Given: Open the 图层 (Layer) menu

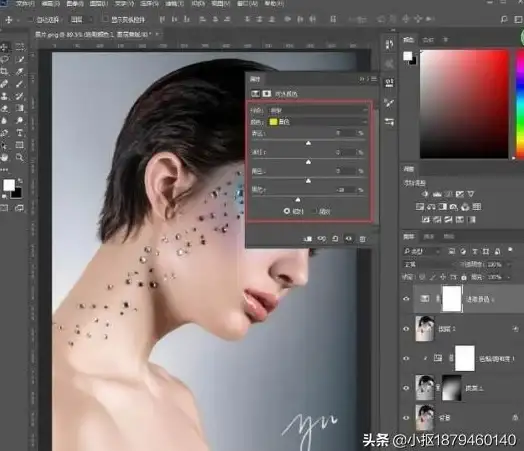Looking at the screenshot, I should click(99, 4).
